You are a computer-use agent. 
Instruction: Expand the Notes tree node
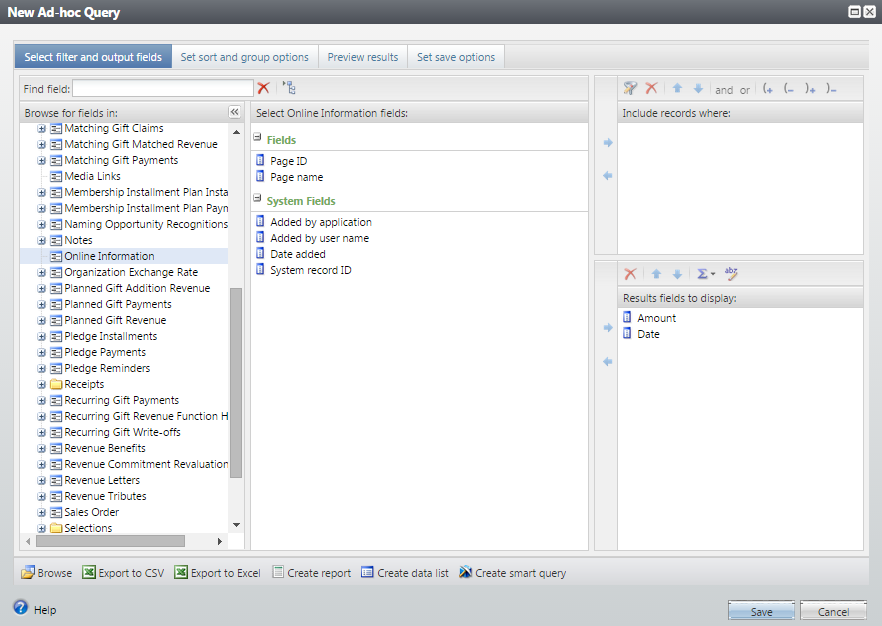(42, 241)
